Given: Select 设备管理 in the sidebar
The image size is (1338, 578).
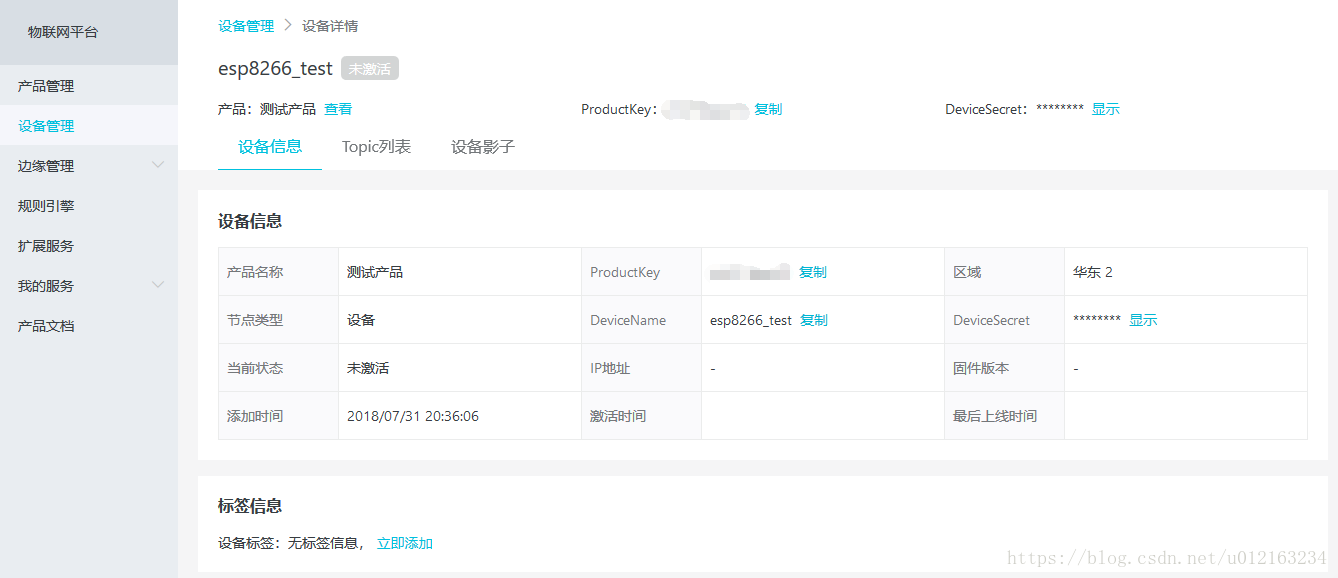Looking at the screenshot, I should pos(46,126).
